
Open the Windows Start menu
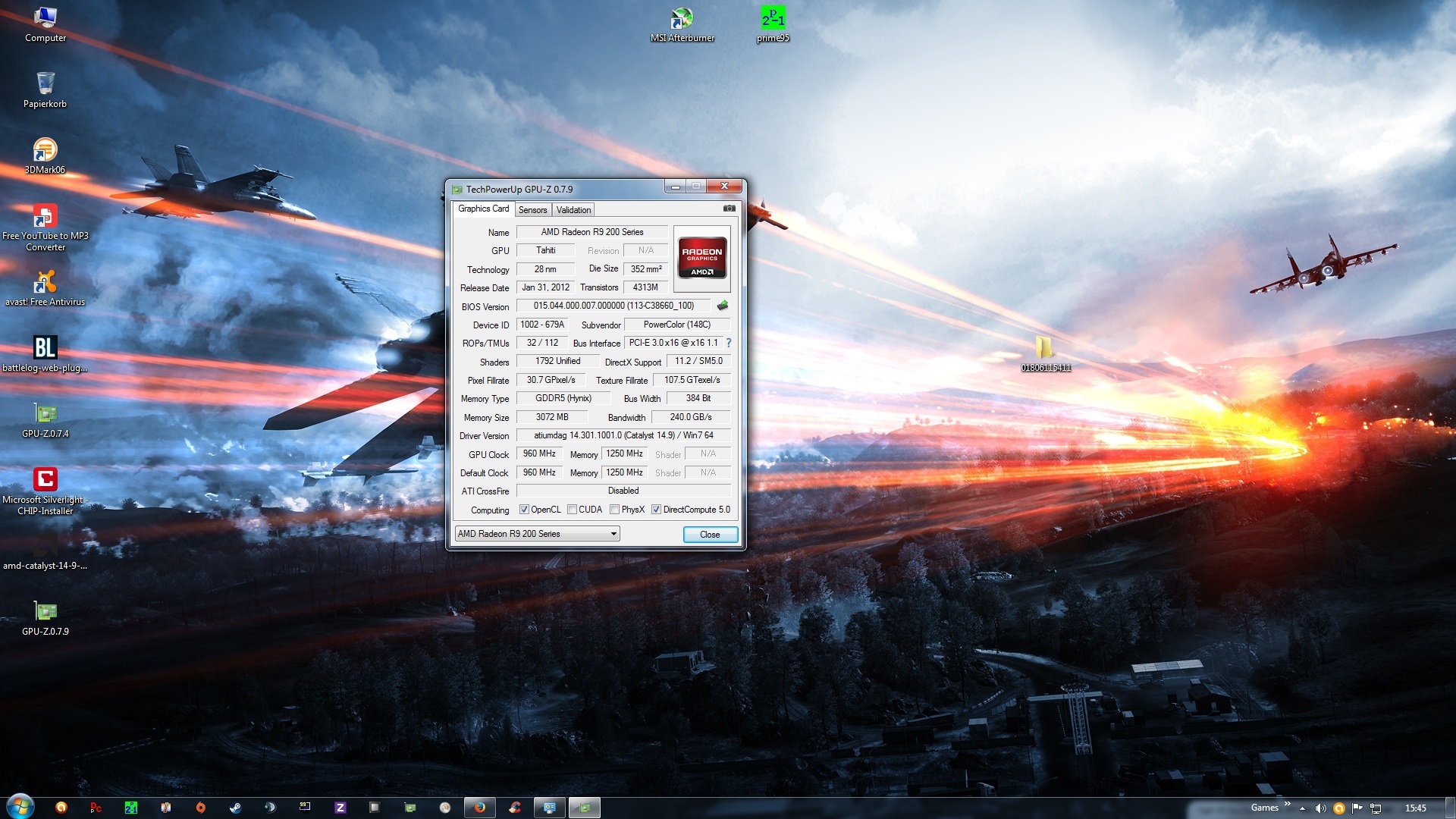(20, 807)
